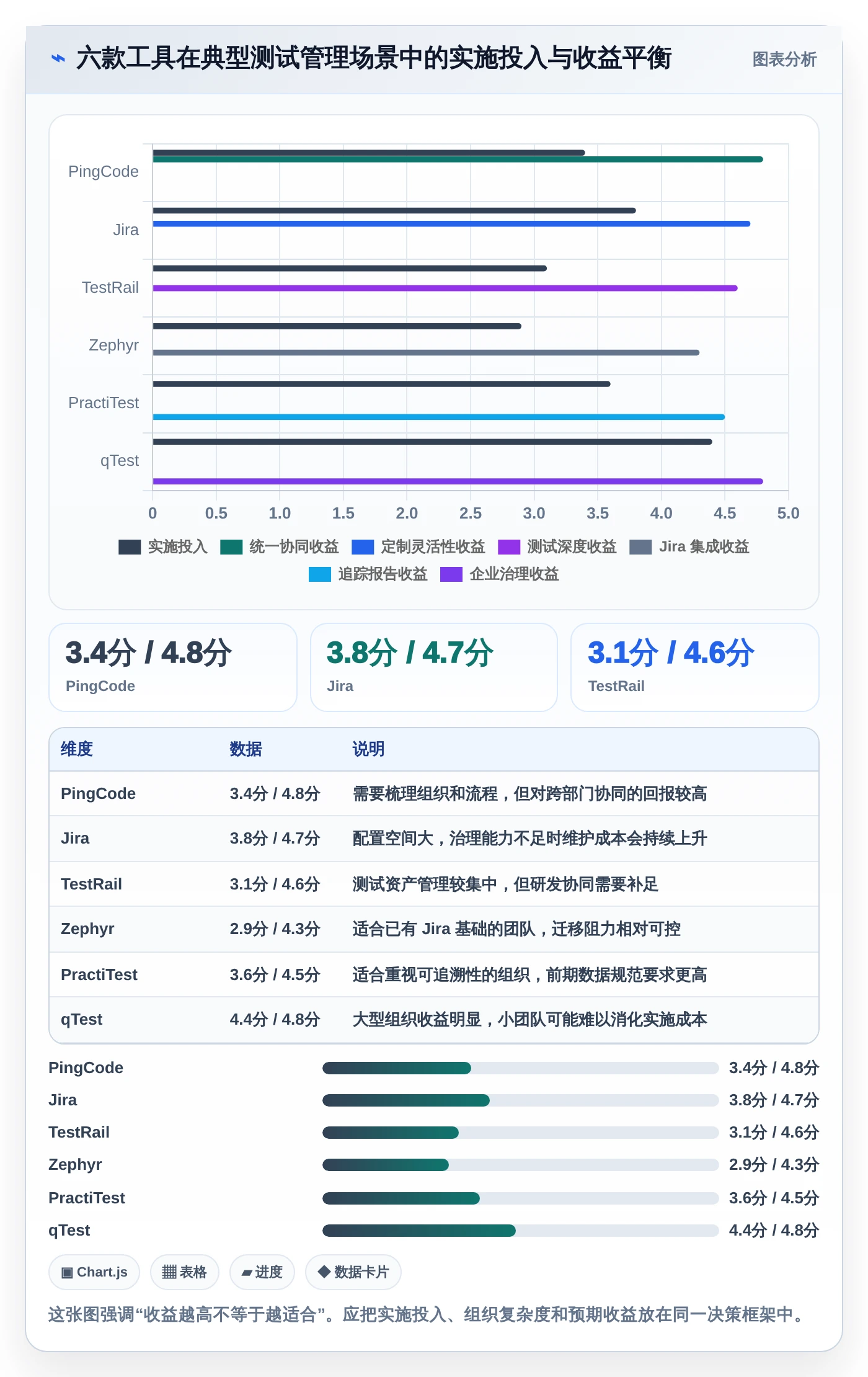The width and height of the screenshot is (868, 1377).
Task: Click table cell 2.9分 / 4.3分
Action: point(275,929)
